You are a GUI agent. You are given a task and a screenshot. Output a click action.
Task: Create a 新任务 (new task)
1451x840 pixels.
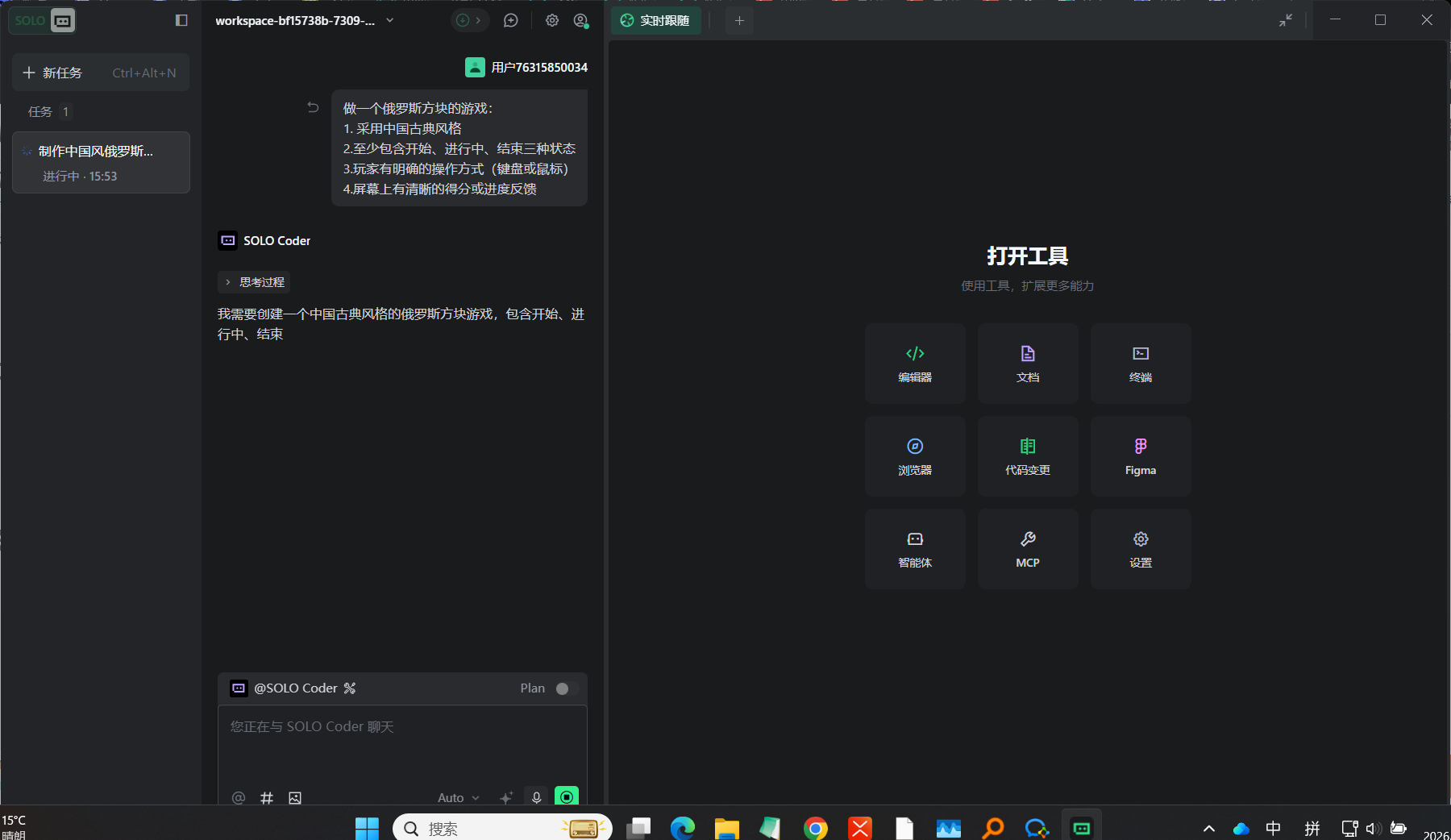[101, 73]
